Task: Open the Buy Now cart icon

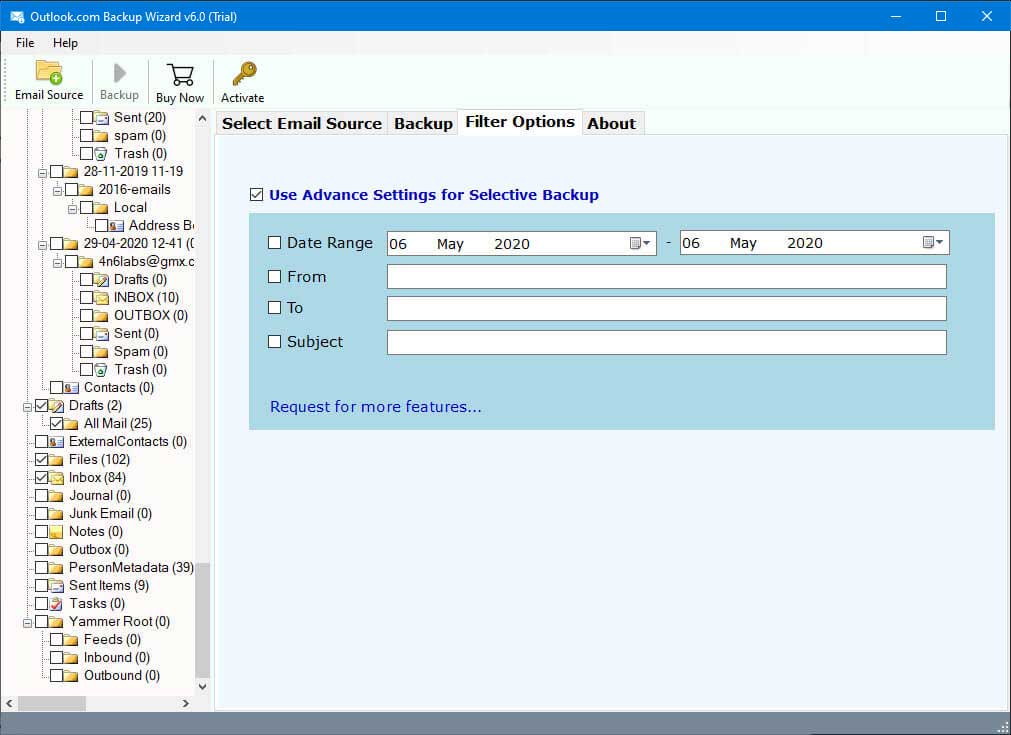Action: (x=180, y=74)
